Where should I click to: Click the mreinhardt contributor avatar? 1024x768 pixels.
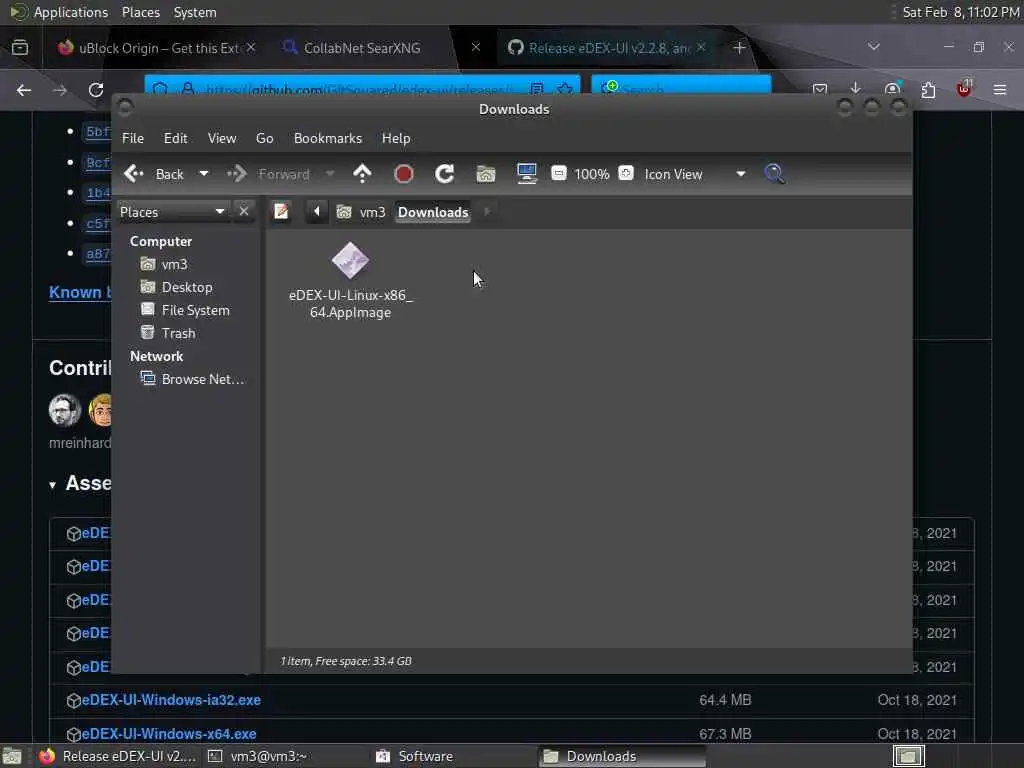point(65,410)
